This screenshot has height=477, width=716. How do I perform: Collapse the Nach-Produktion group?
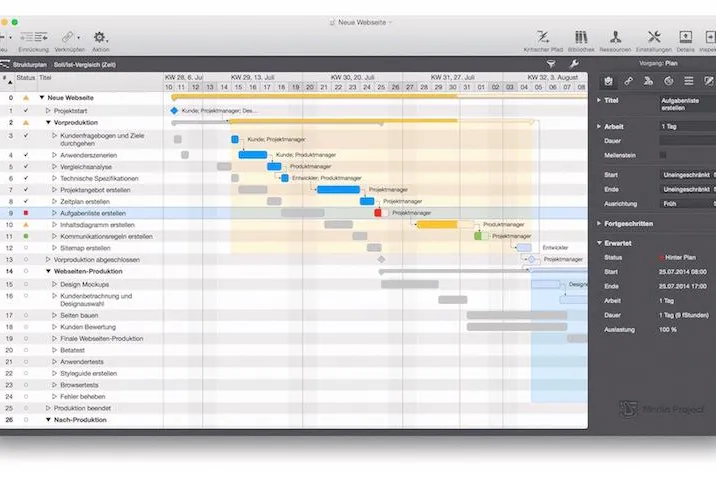click(48, 419)
